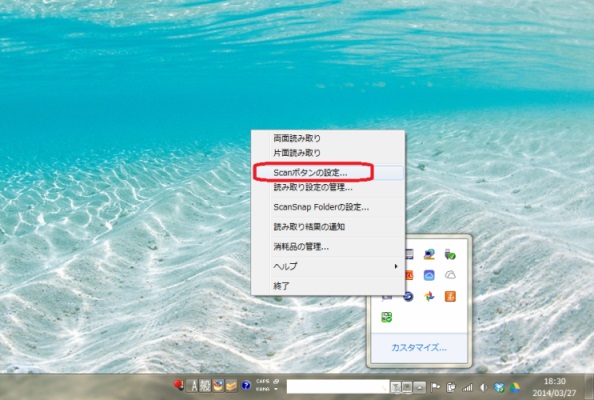The height and width of the screenshot is (400, 594).
Task: Click the USB safely remove hardware icon
Action: (x=450, y=255)
